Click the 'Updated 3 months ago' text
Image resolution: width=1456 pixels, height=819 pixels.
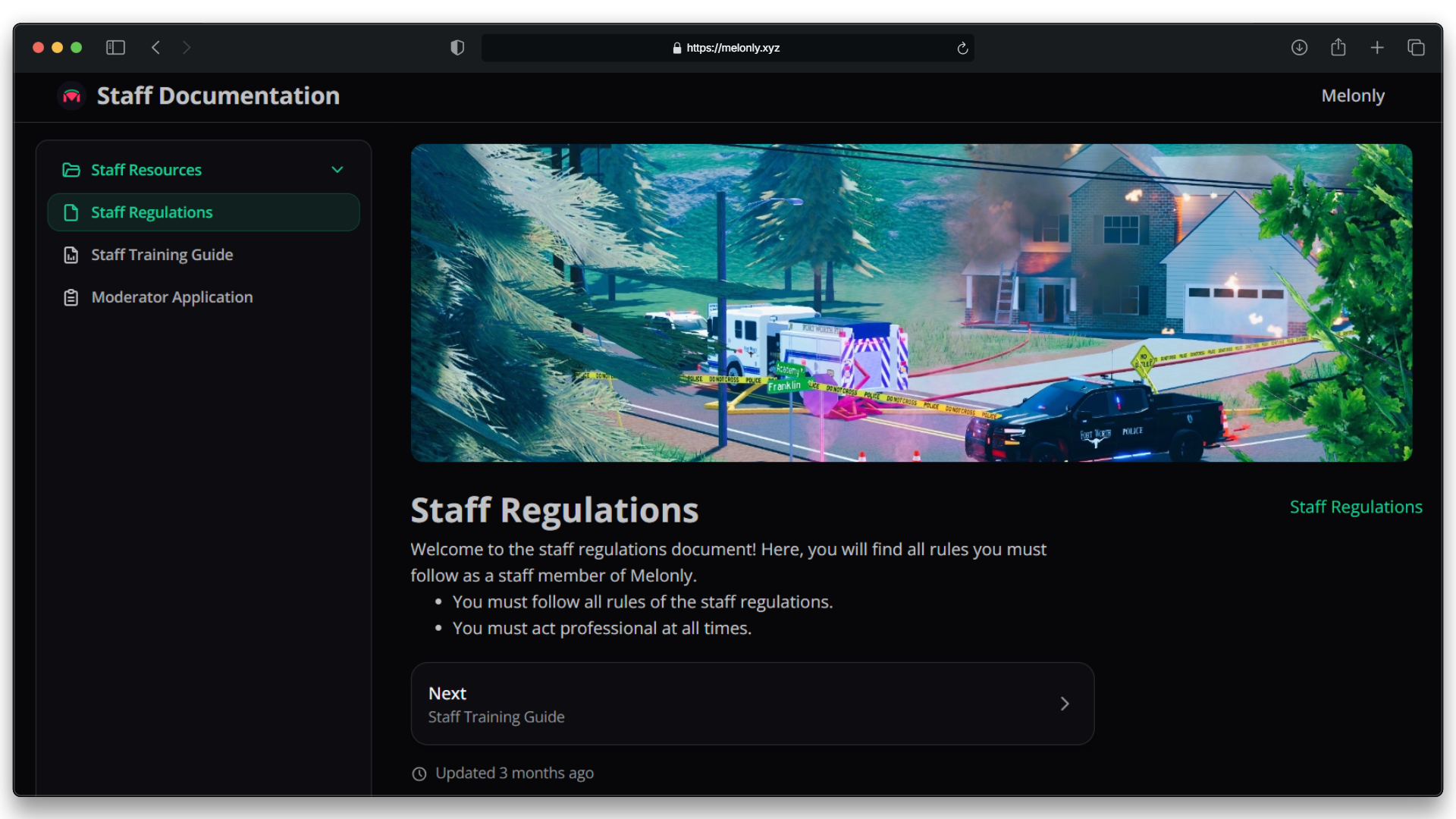514,773
